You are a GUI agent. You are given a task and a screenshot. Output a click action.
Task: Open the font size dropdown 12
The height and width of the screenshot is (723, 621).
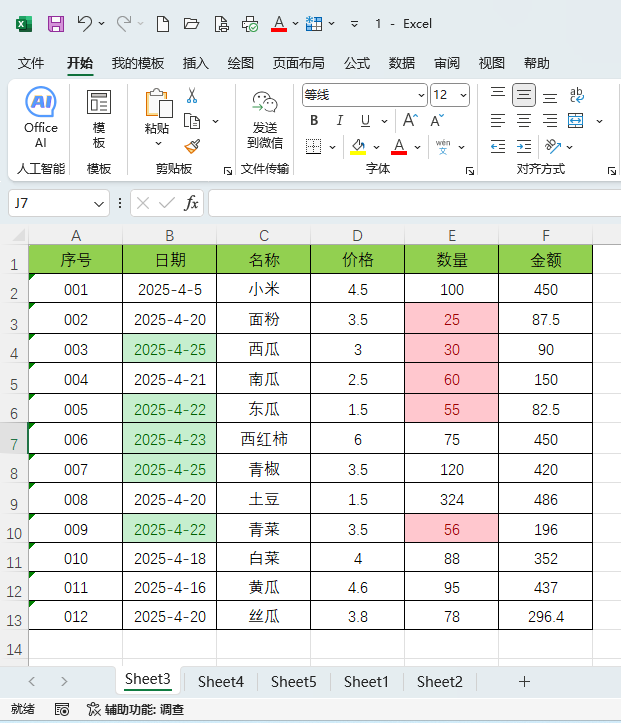coord(463,95)
